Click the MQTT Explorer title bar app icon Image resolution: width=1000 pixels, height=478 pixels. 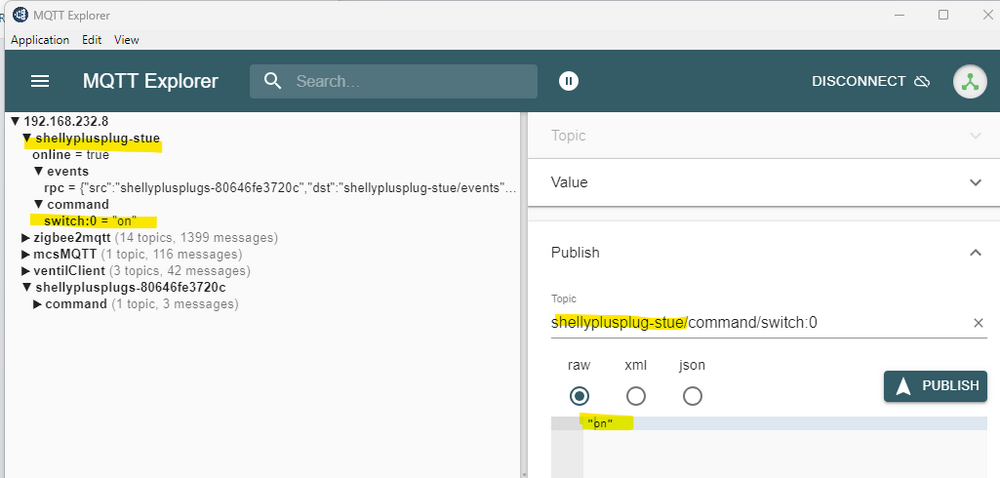(20, 15)
